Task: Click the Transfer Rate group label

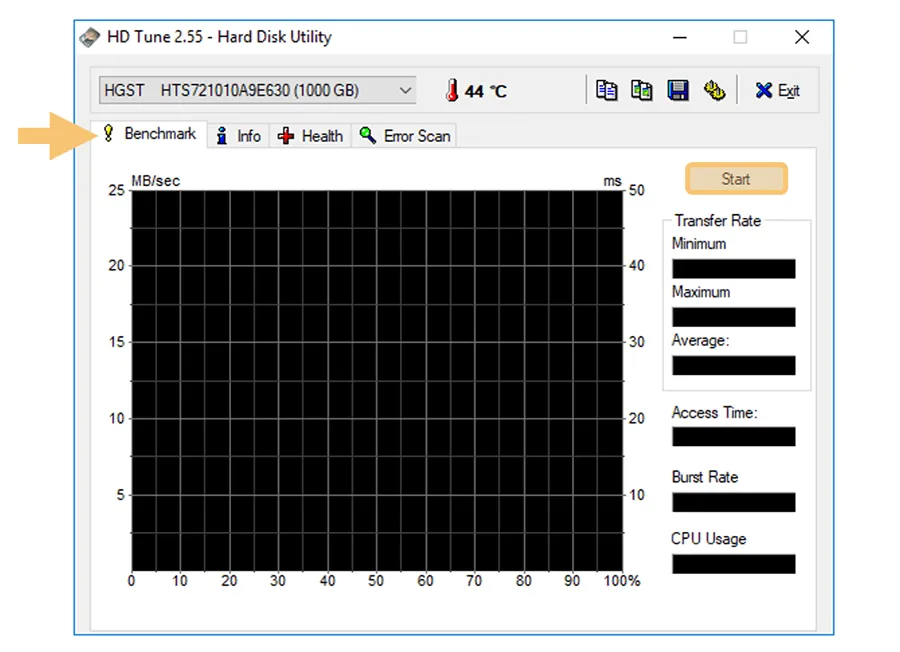Action: pyautogui.click(x=717, y=221)
